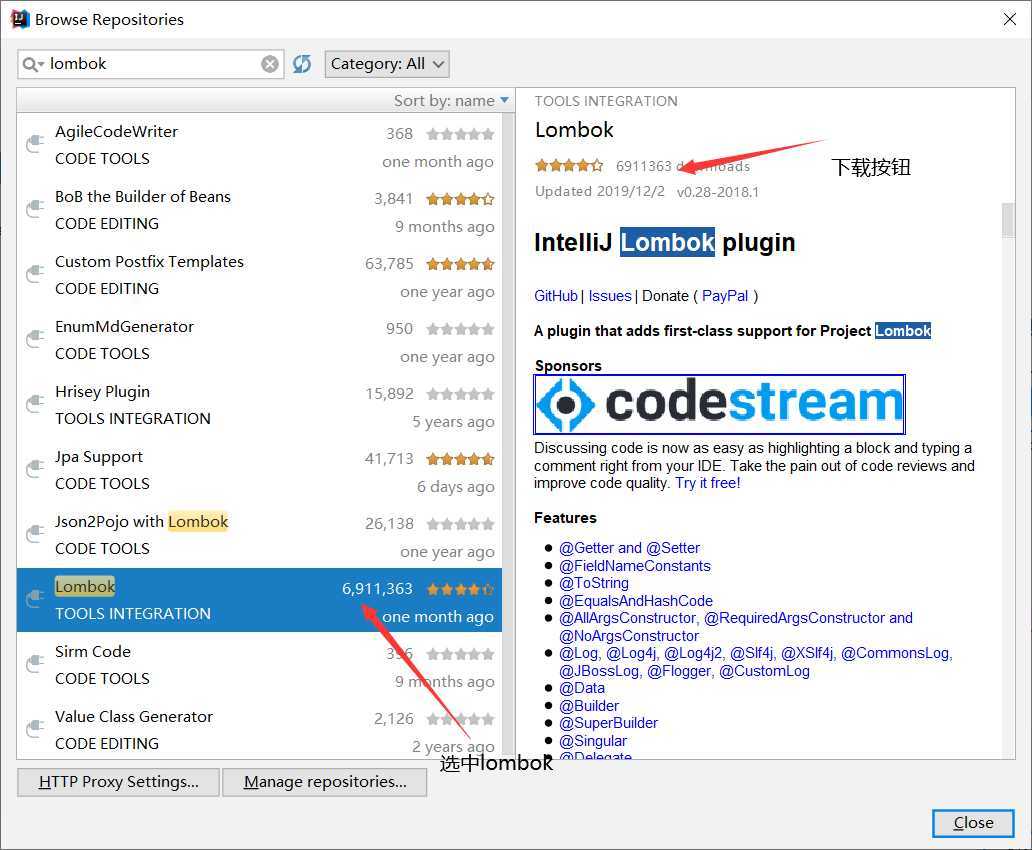Click the IntelliJ Lombok plugin heading

[665, 242]
